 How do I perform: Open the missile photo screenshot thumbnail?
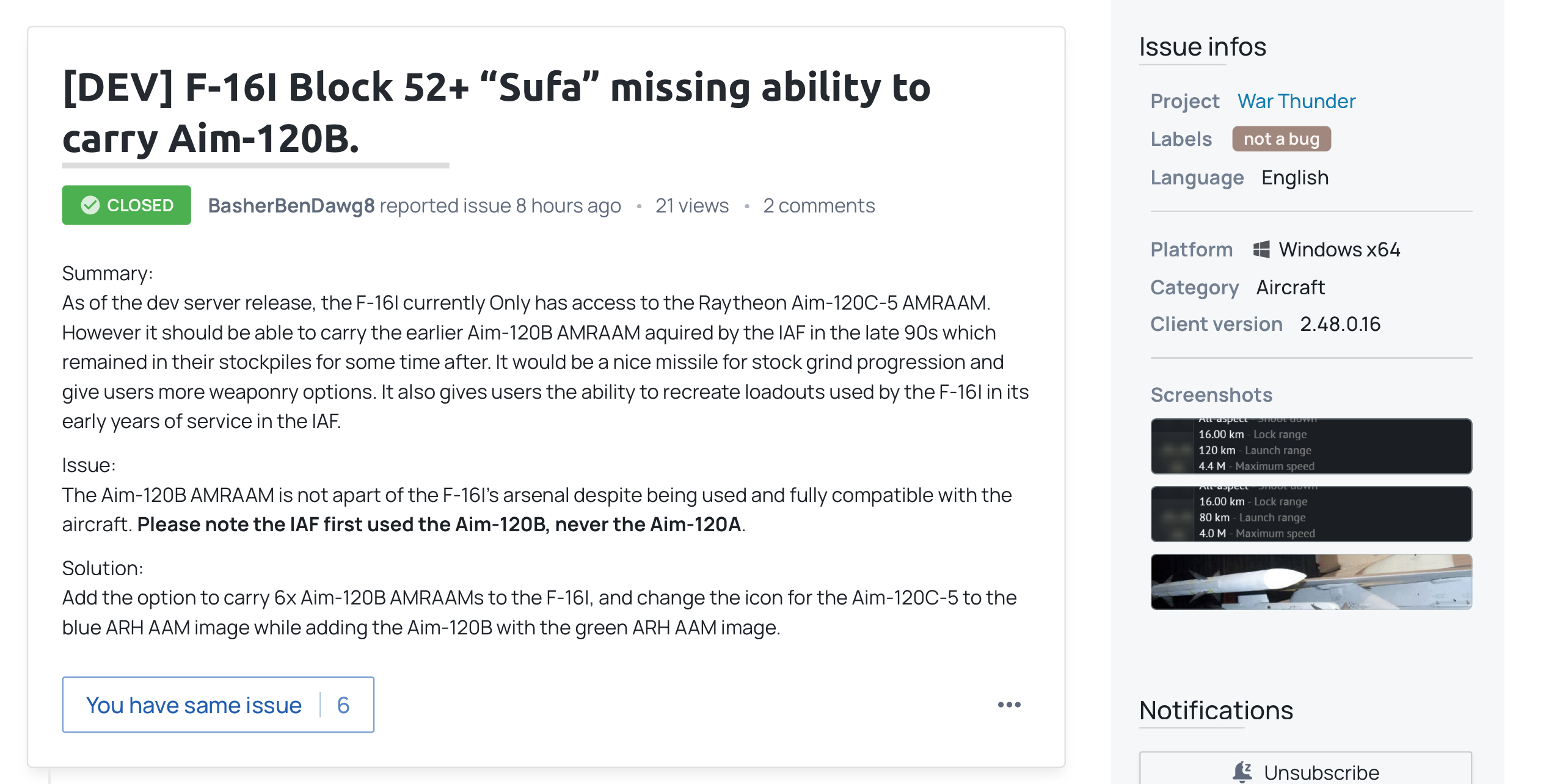1311,581
